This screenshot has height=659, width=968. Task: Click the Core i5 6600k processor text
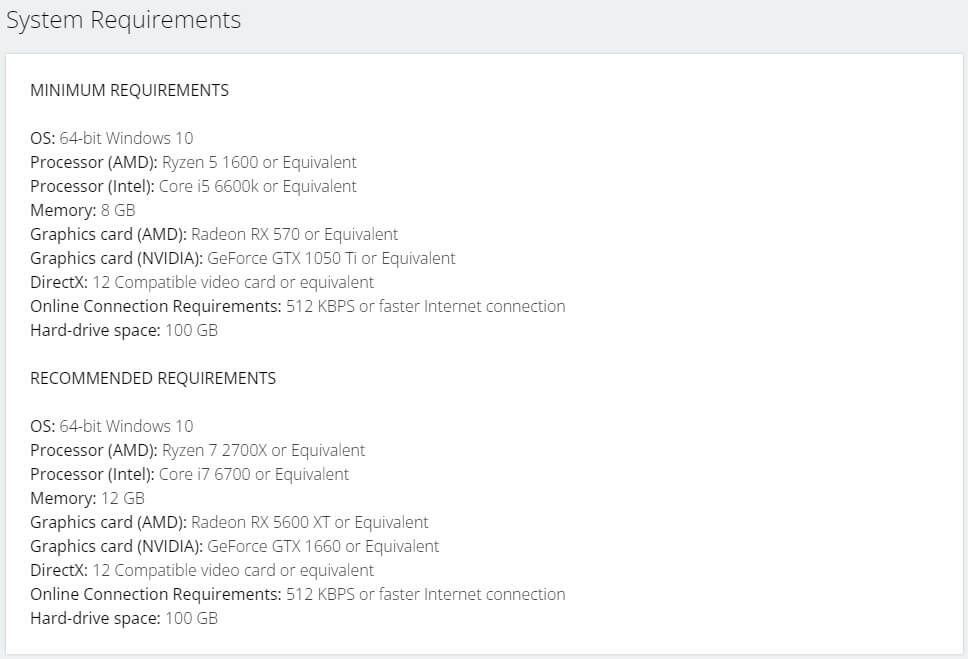click(257, 186)
